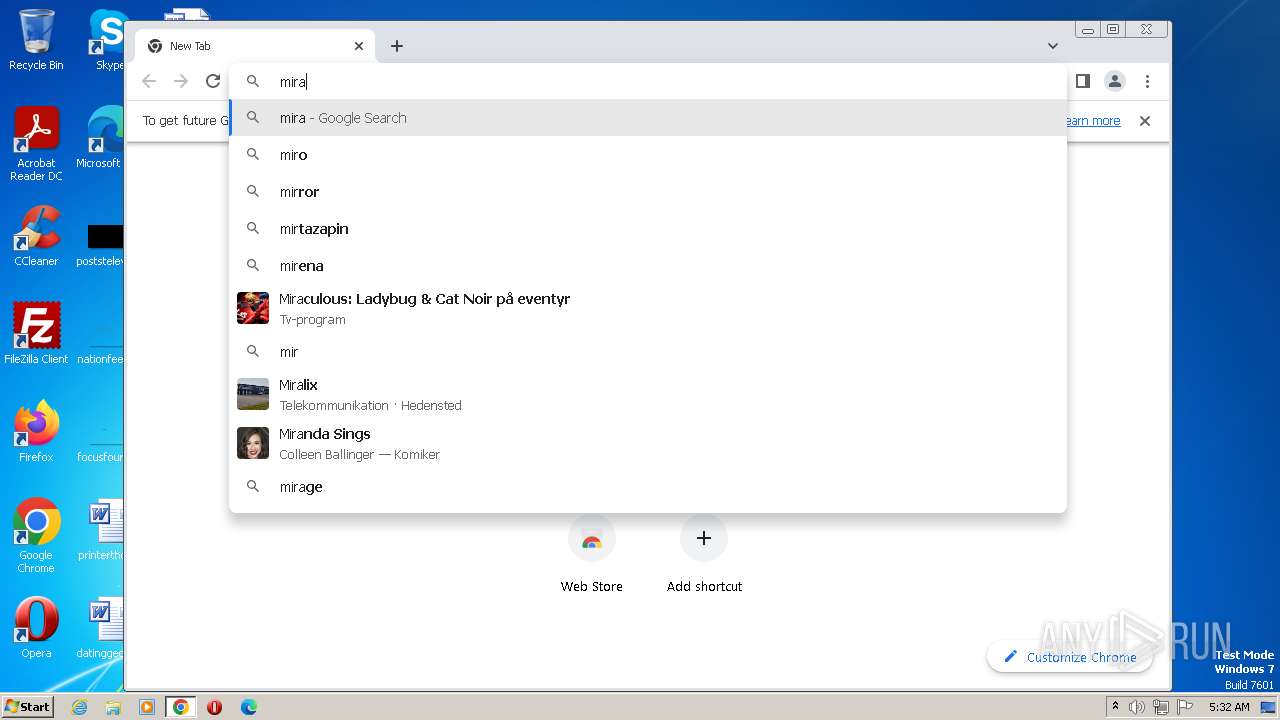
Task: Open Opera from the taskbar
Action: pos(214,707)
